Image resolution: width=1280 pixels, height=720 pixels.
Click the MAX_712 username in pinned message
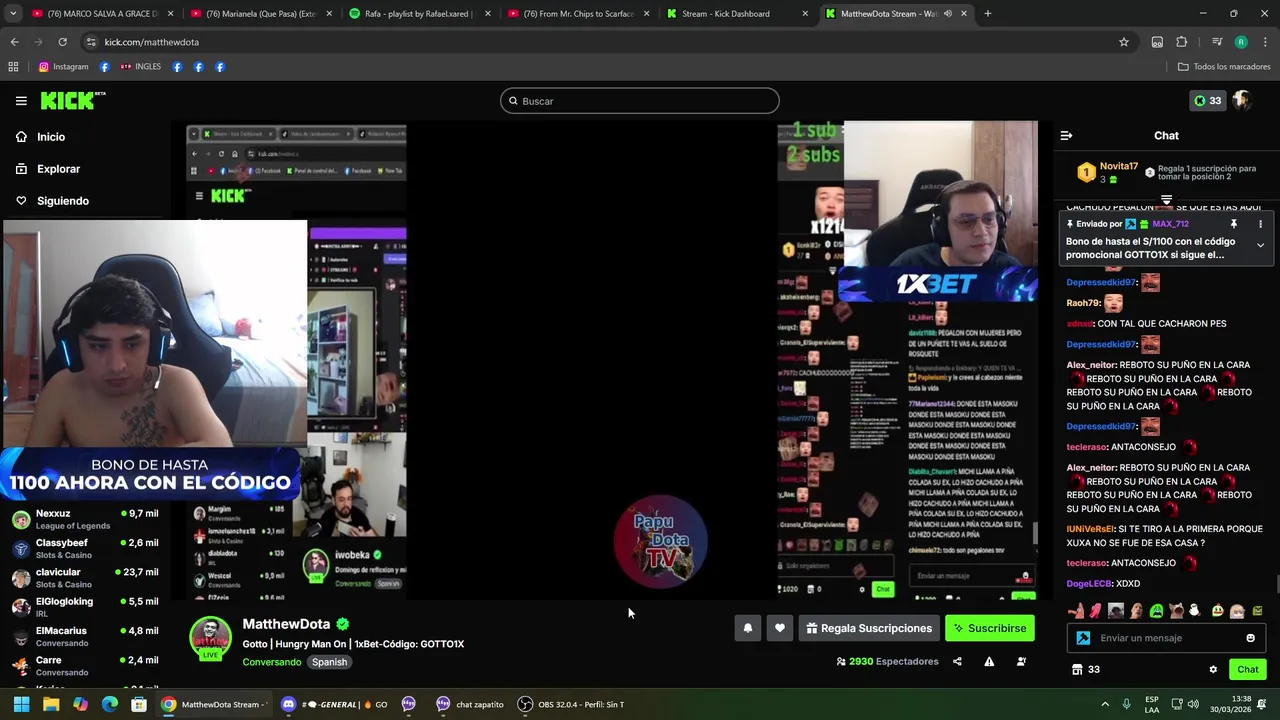pos(1170,224)
